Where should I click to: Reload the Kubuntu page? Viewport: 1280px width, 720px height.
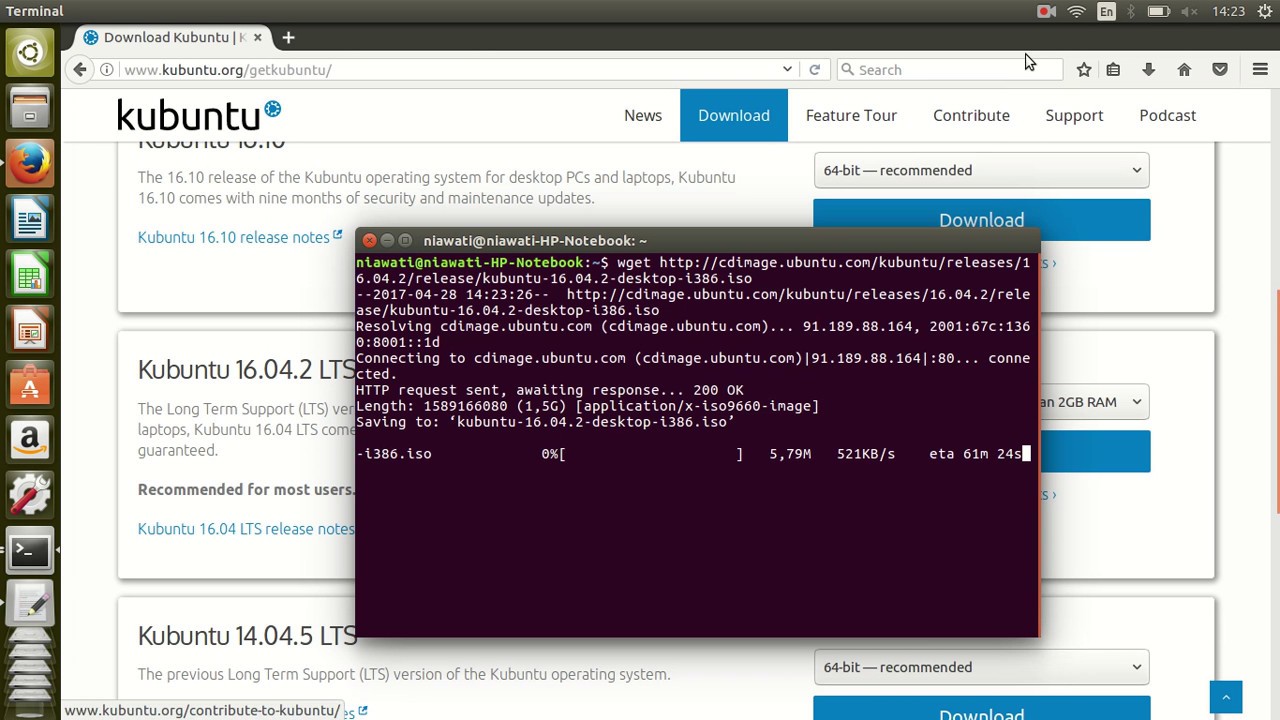pos(814,69)
